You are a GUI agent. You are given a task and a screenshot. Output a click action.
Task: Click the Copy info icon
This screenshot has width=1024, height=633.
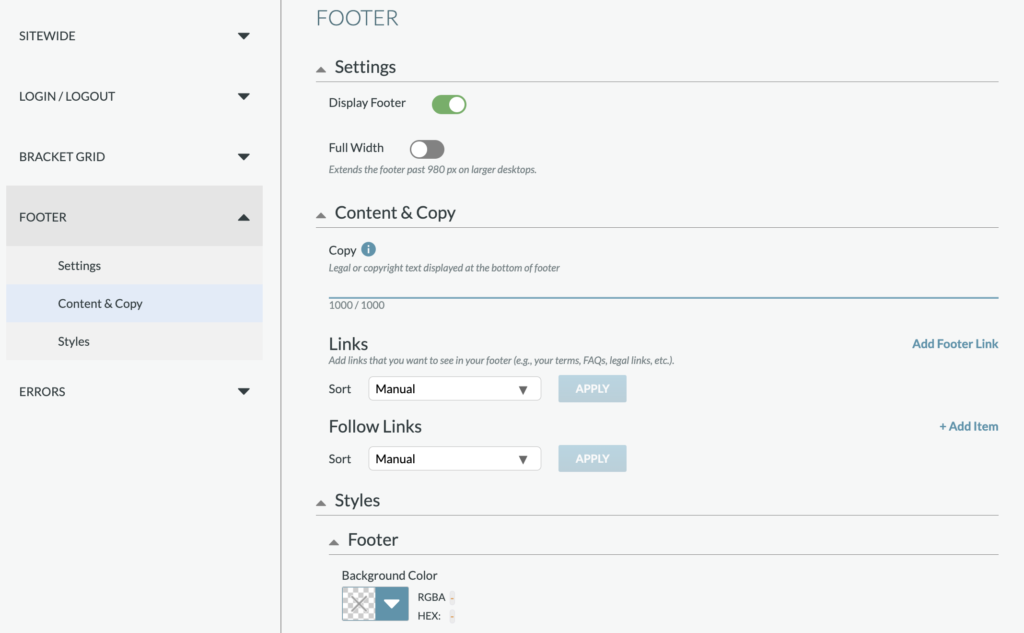coord(368,250)
